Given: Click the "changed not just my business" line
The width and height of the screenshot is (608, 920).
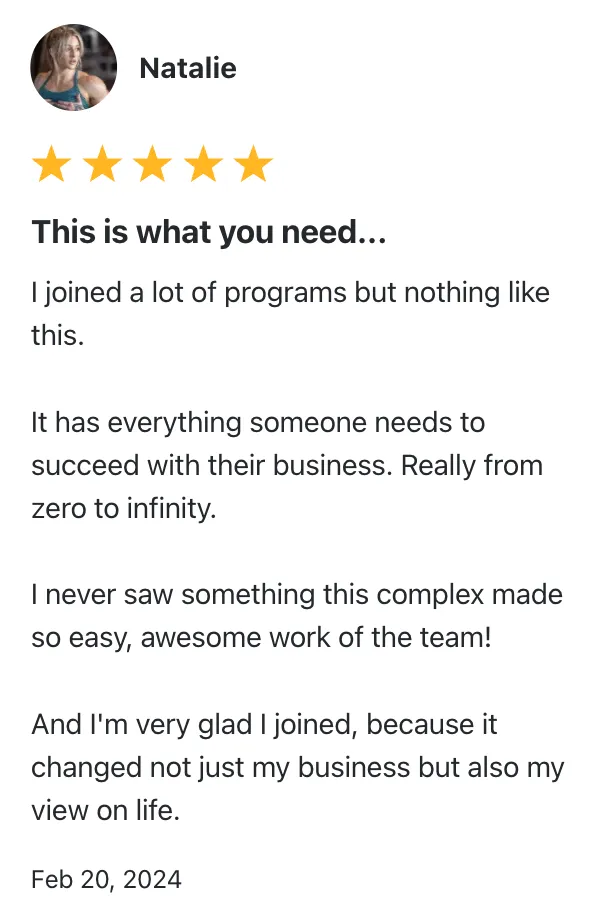Looking at the screenshot, I should tap(298, 768).
